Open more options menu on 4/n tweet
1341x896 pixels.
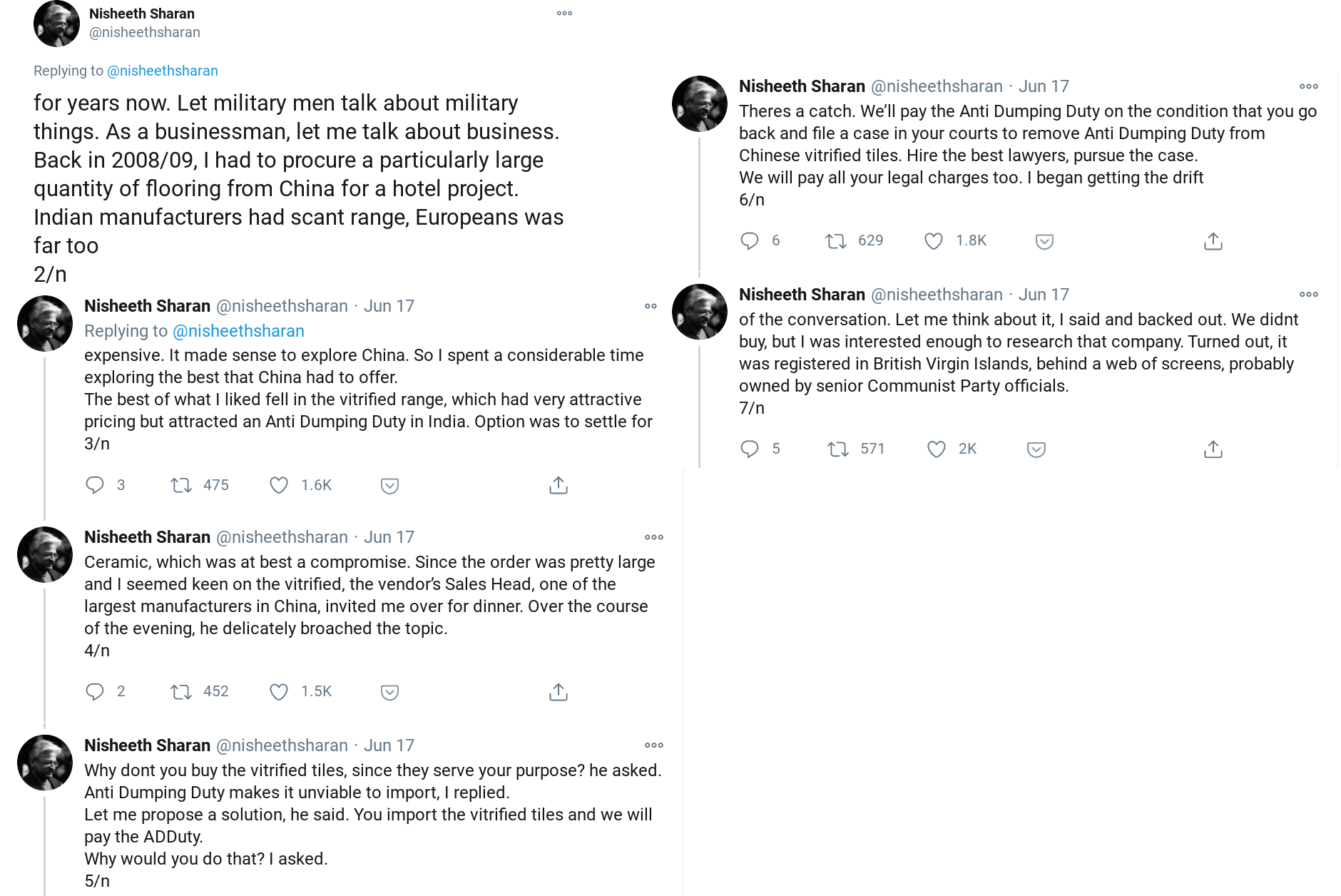654,537
